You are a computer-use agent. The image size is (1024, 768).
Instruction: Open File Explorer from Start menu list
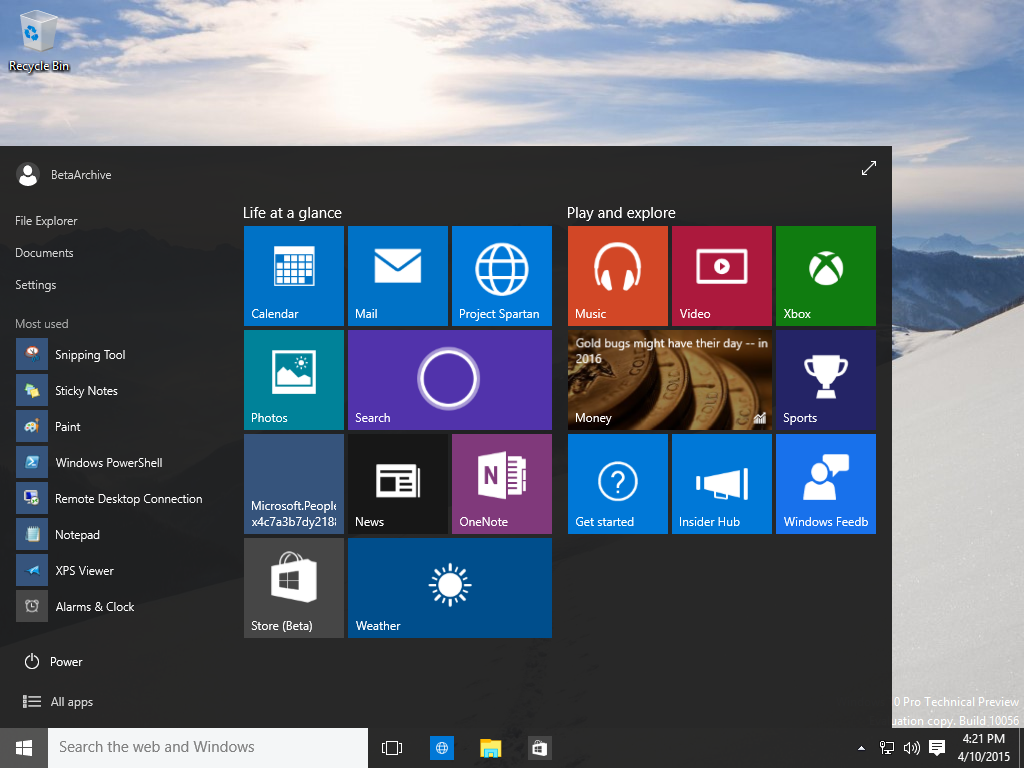pos(46,221)
